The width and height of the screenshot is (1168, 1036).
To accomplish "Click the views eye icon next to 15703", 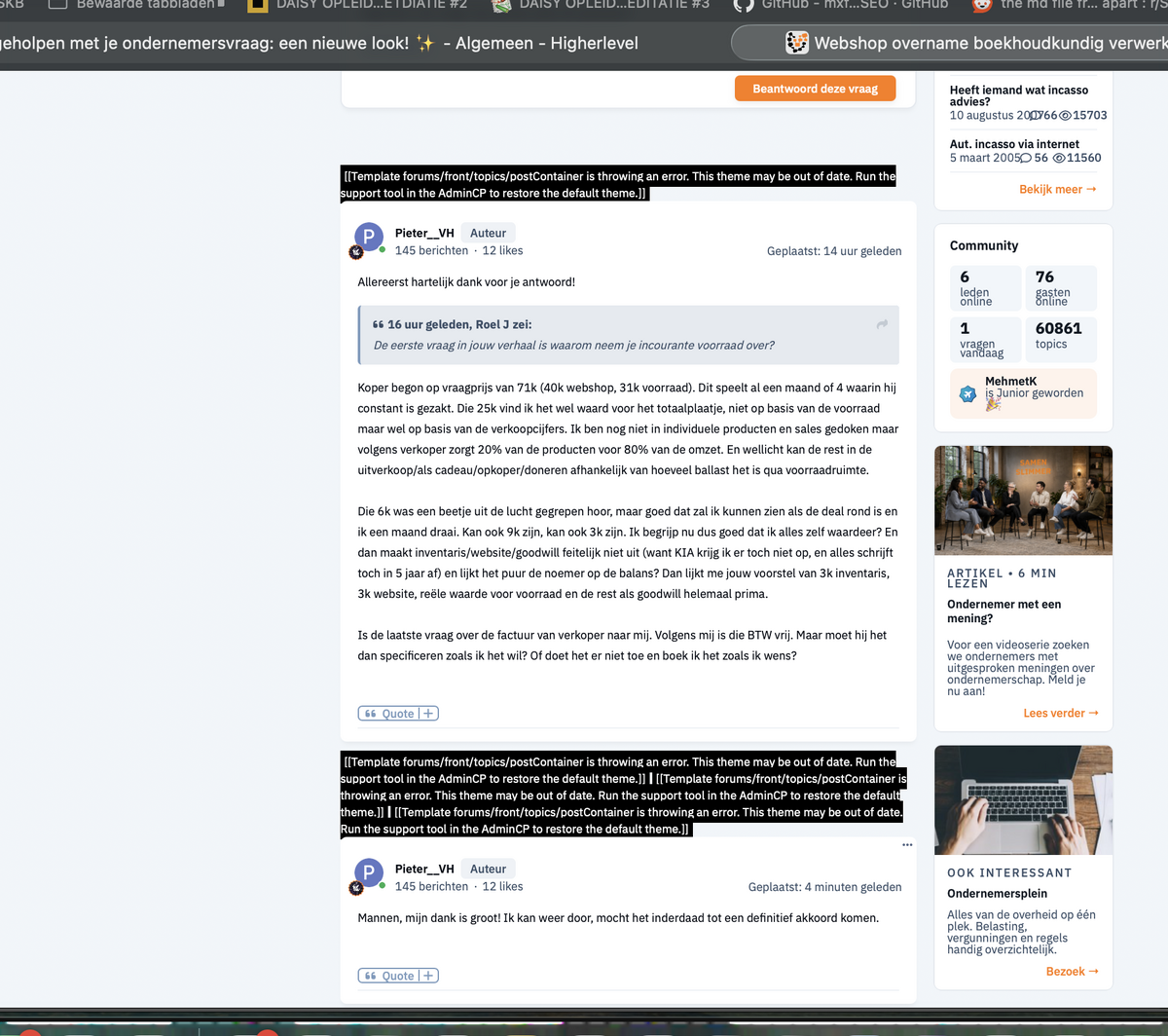I will pyautogui.click(x=1065, y=115).
